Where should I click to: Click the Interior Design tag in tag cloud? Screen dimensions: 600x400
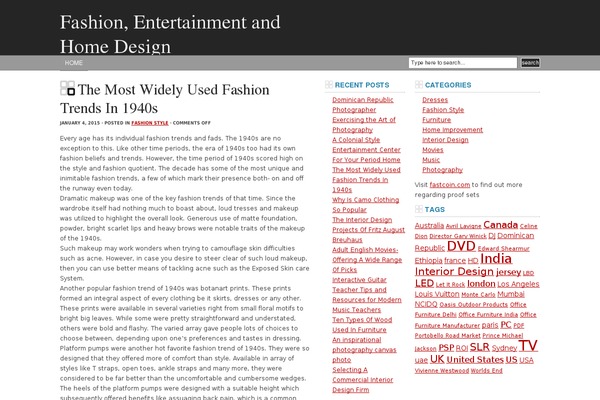(x=454, y=271)
